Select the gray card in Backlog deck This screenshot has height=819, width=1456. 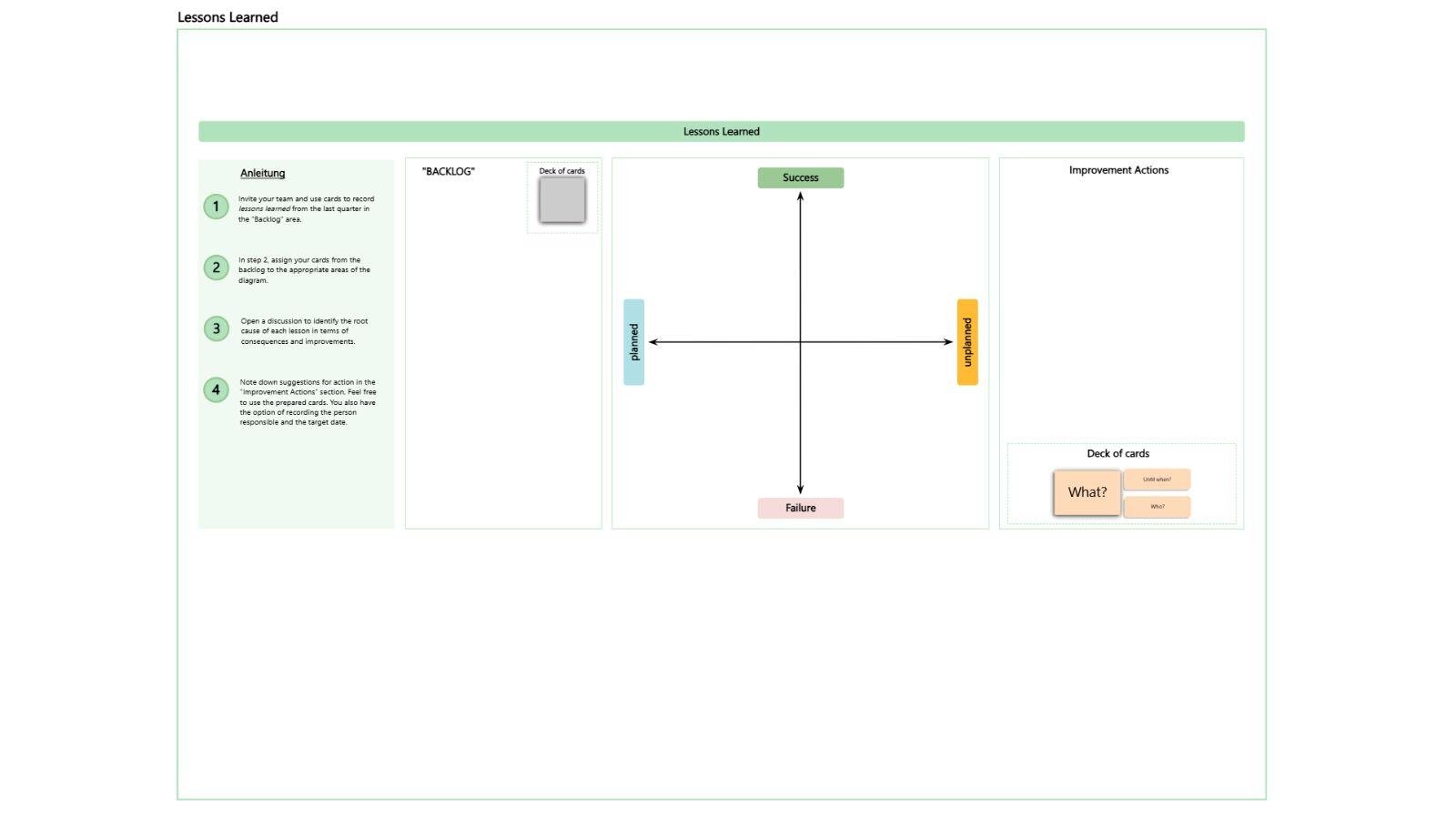tap(561, 199)
